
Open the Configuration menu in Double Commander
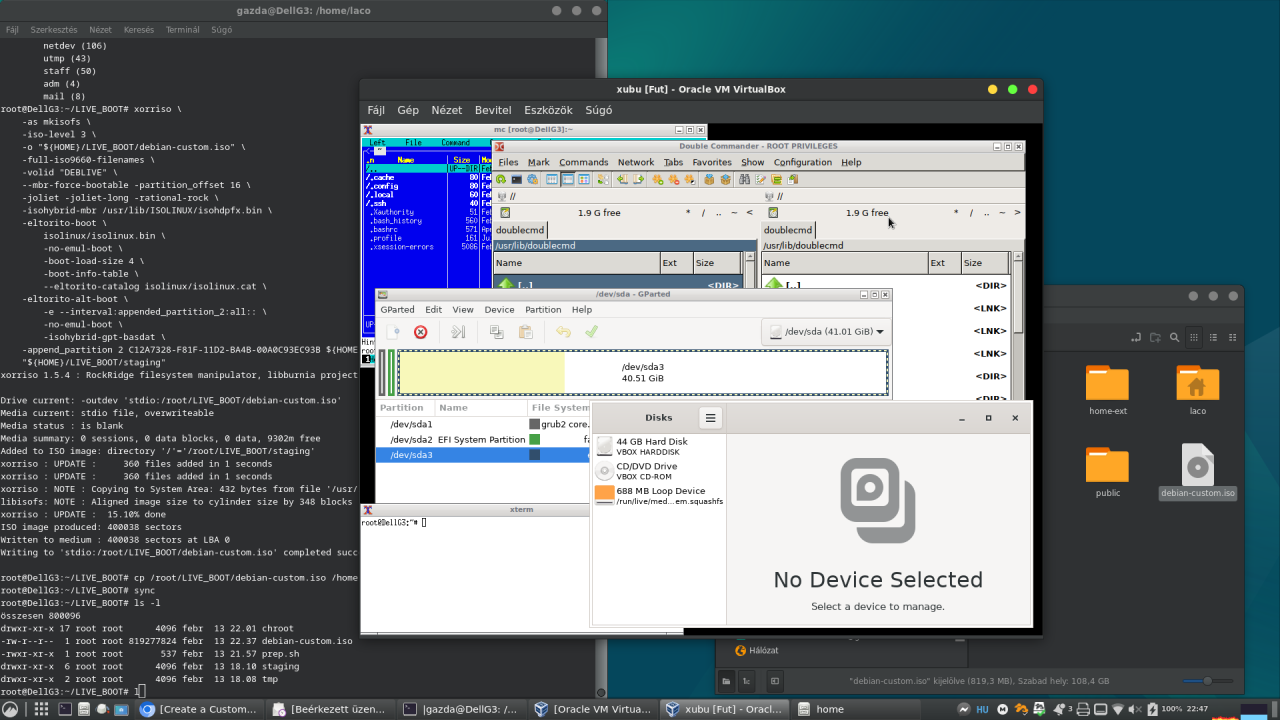[802, 162]
